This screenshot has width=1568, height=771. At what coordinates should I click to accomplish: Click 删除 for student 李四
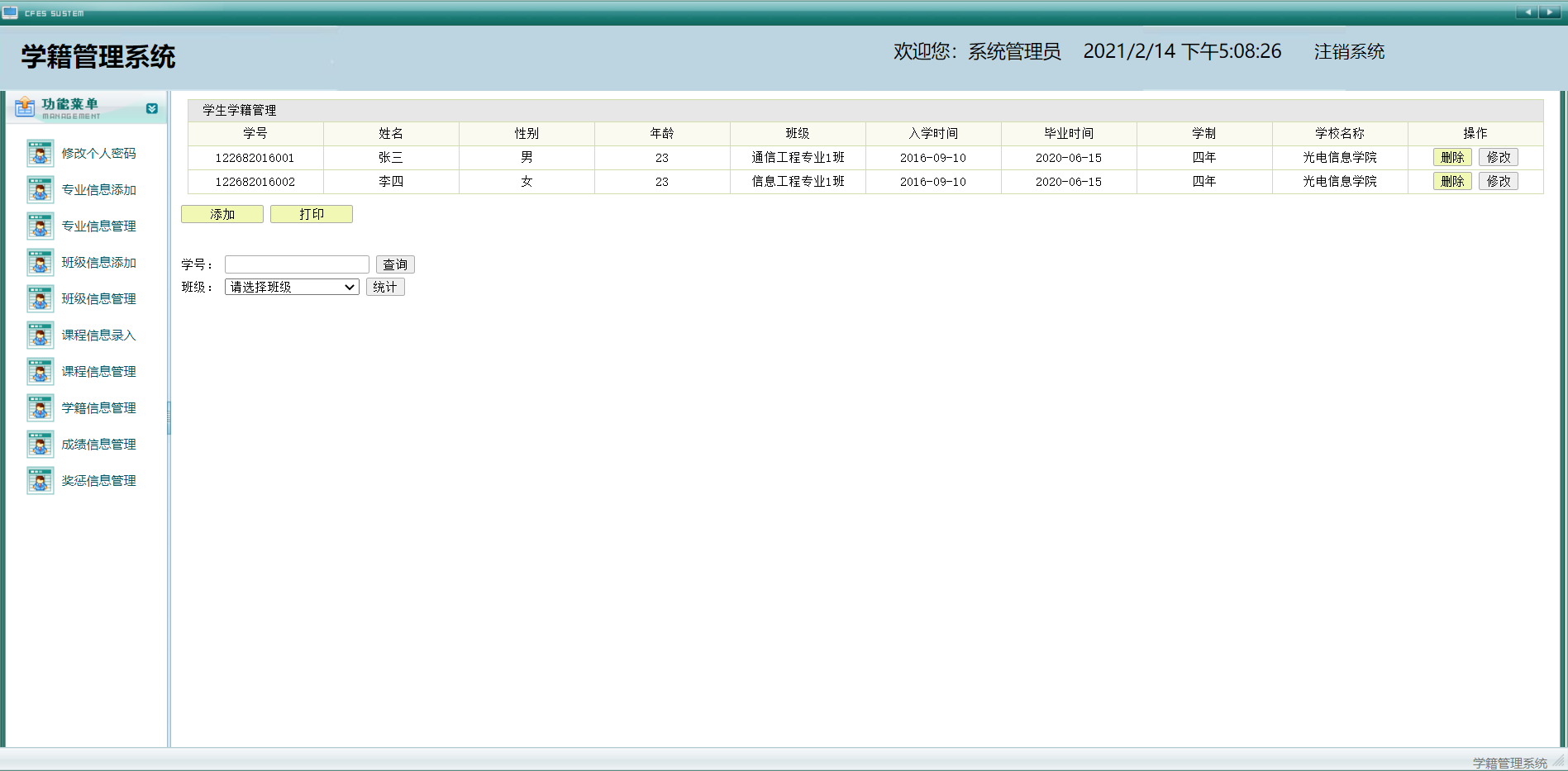(x=1452, y=181)
